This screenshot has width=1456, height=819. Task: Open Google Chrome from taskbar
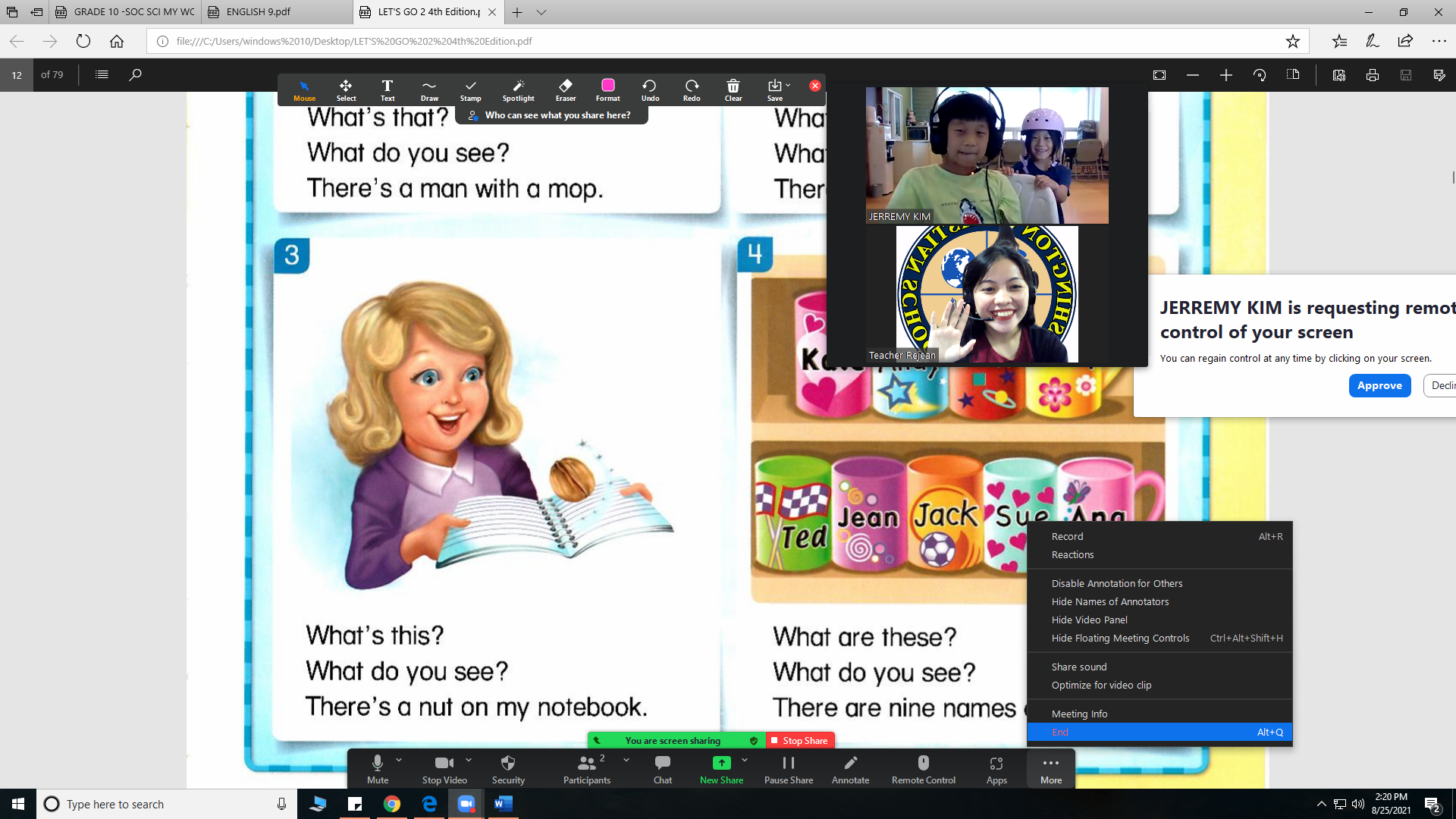coord(392,804)
